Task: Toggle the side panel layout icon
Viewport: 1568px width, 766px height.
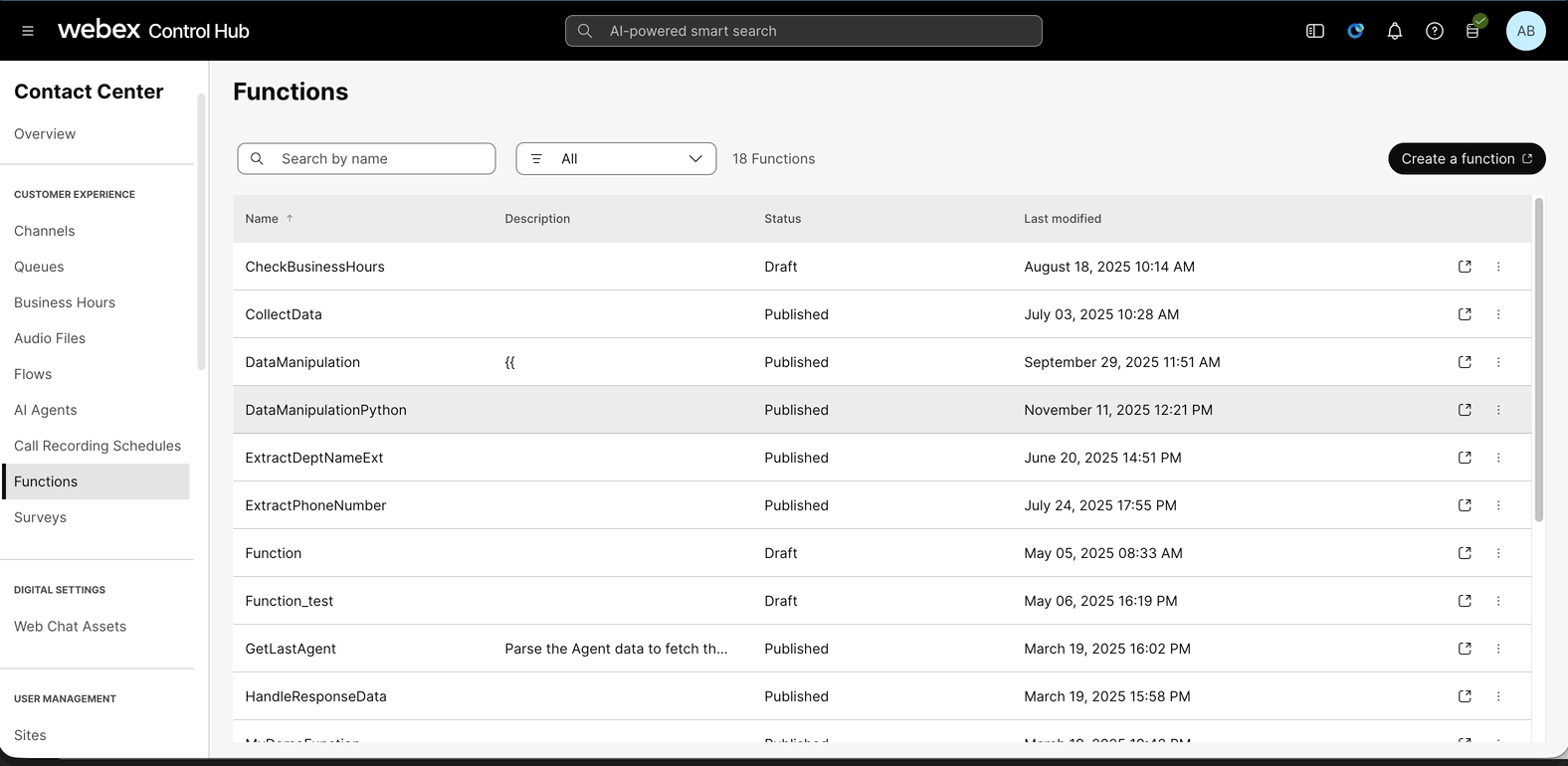Action: pos(1314,31)
